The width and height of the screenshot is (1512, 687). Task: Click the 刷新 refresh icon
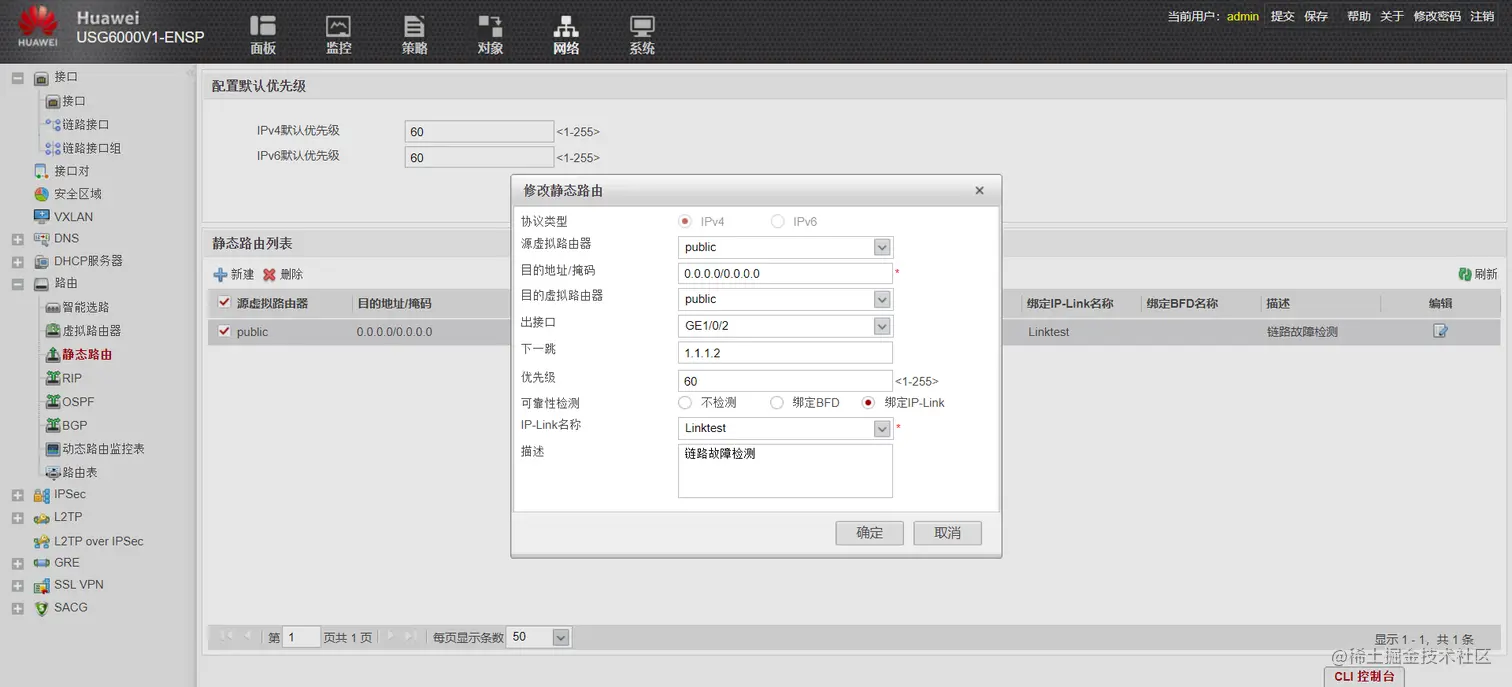click(x=1465, y=274)
